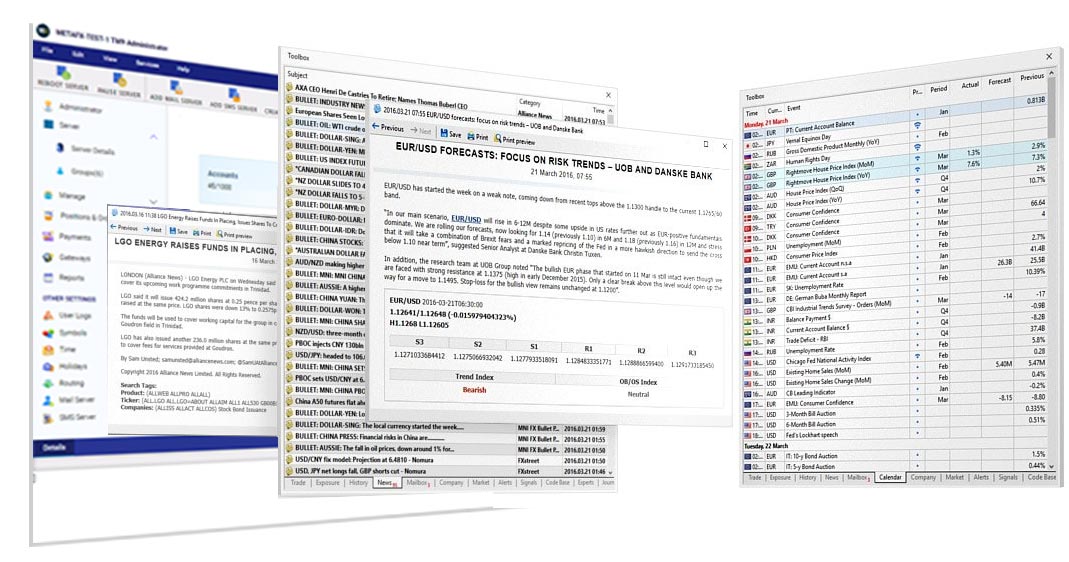Open the File menu in Administrator
Viewport: 1069px width, 562px height.
[47, 50]
